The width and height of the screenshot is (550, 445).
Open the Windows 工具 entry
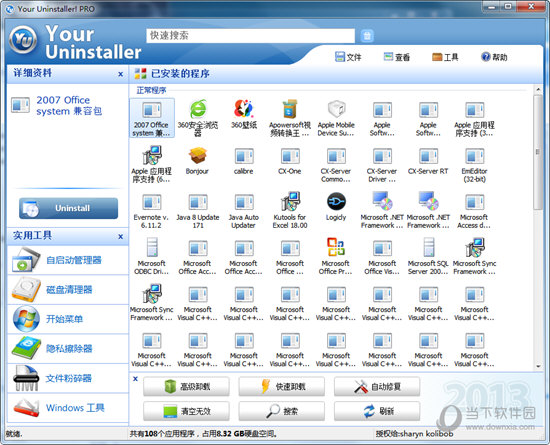coord(68,407)
